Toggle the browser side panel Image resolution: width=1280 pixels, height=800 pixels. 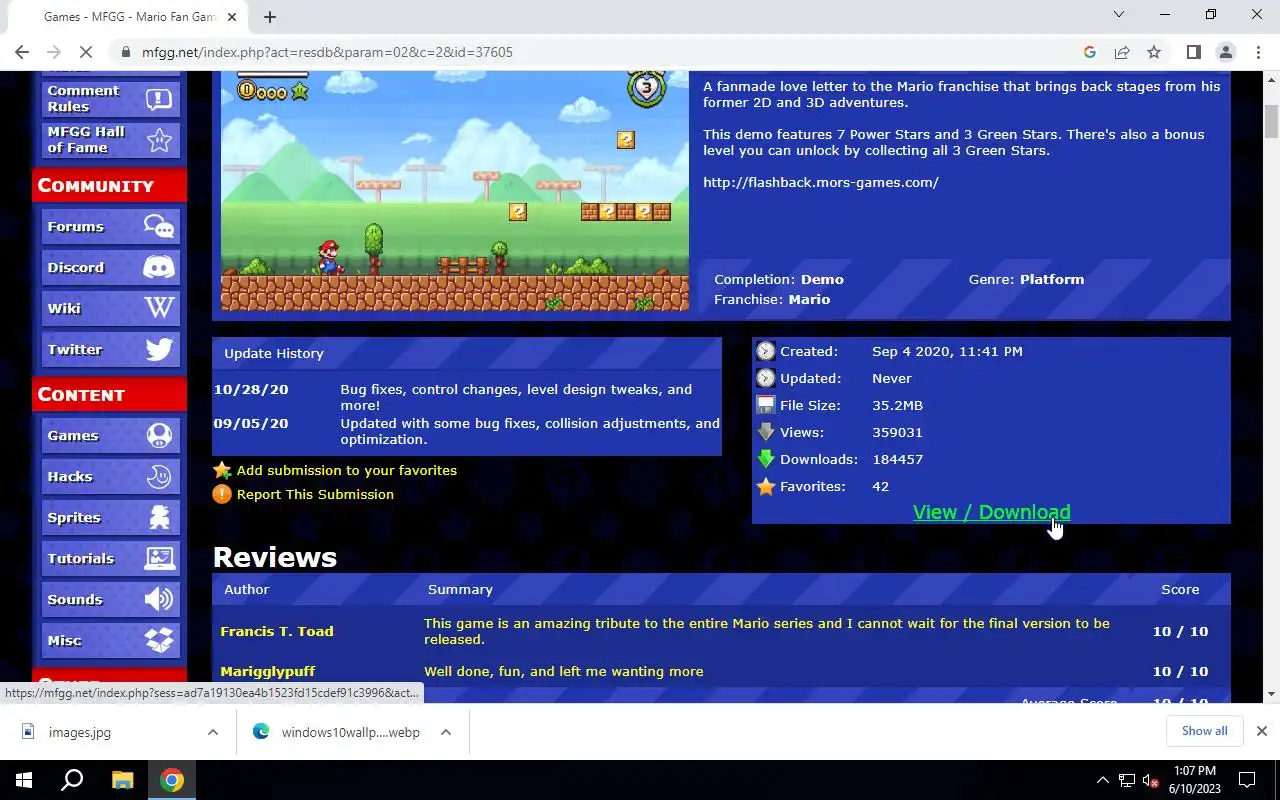[1193, 52]
